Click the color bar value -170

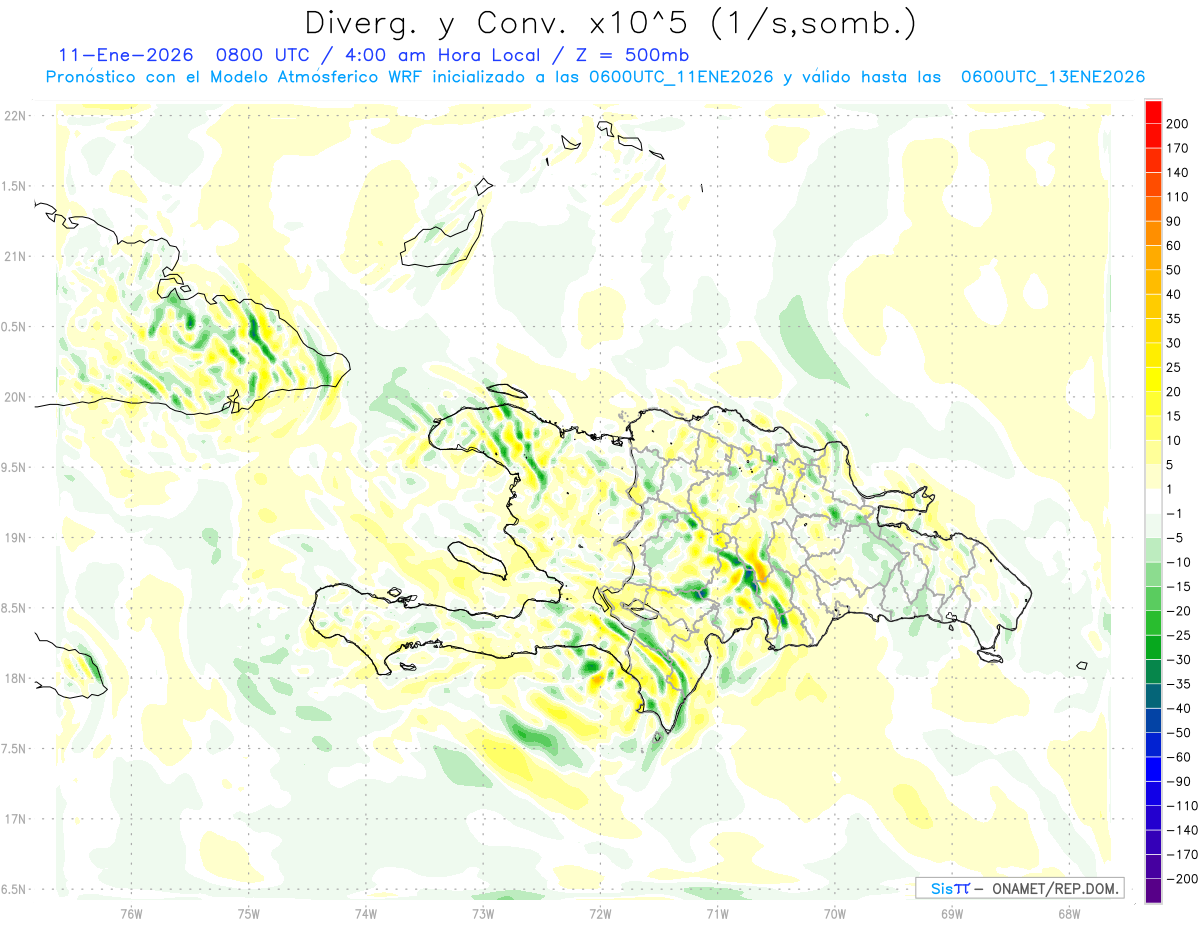1180,855
